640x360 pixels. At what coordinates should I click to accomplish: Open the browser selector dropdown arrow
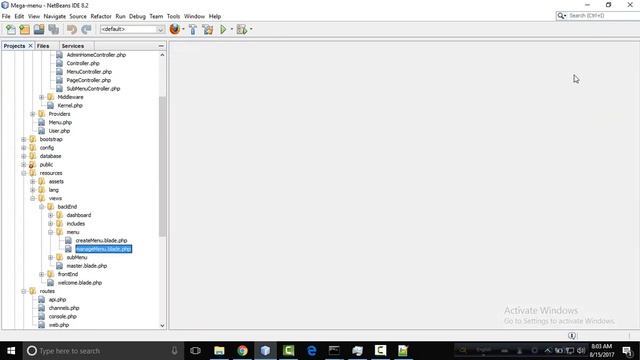pos(183,29)
